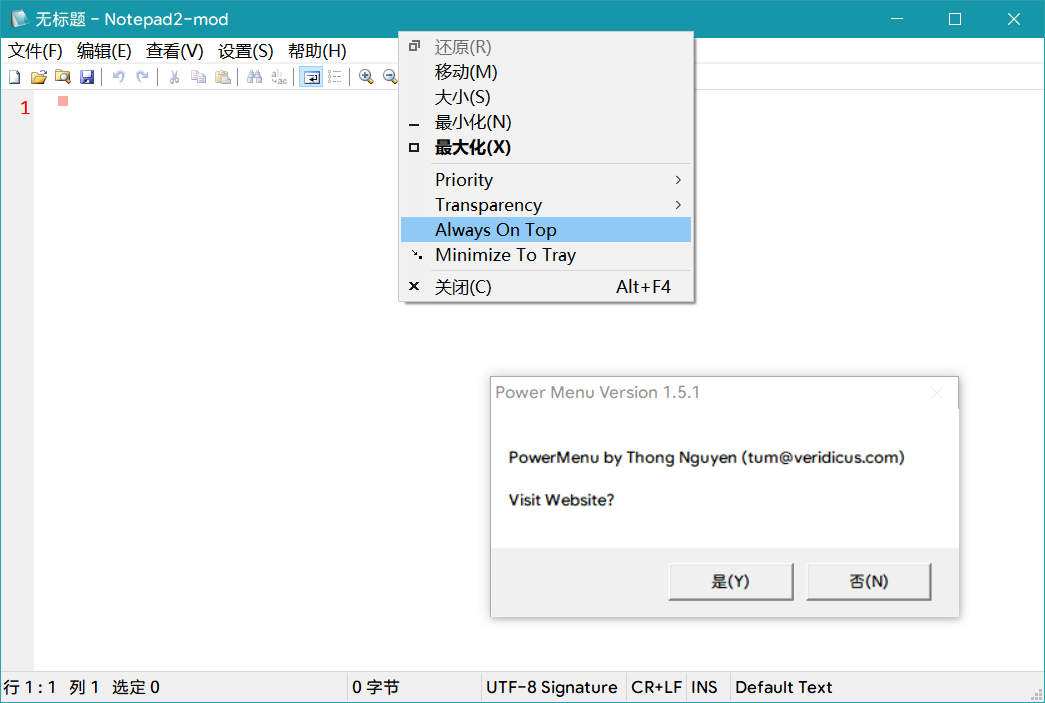The width and height of the screenshot is (1045, 703).
Task: Open the 文件(F) menu
Action: point(36,51)
